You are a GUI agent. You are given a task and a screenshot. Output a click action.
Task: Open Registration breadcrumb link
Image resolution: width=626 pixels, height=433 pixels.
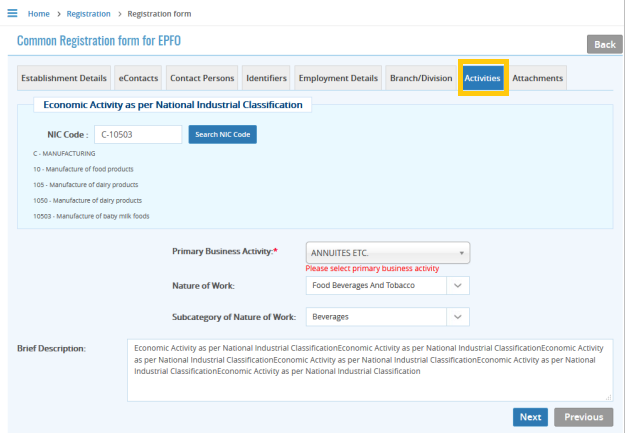(x=89, y=13)
